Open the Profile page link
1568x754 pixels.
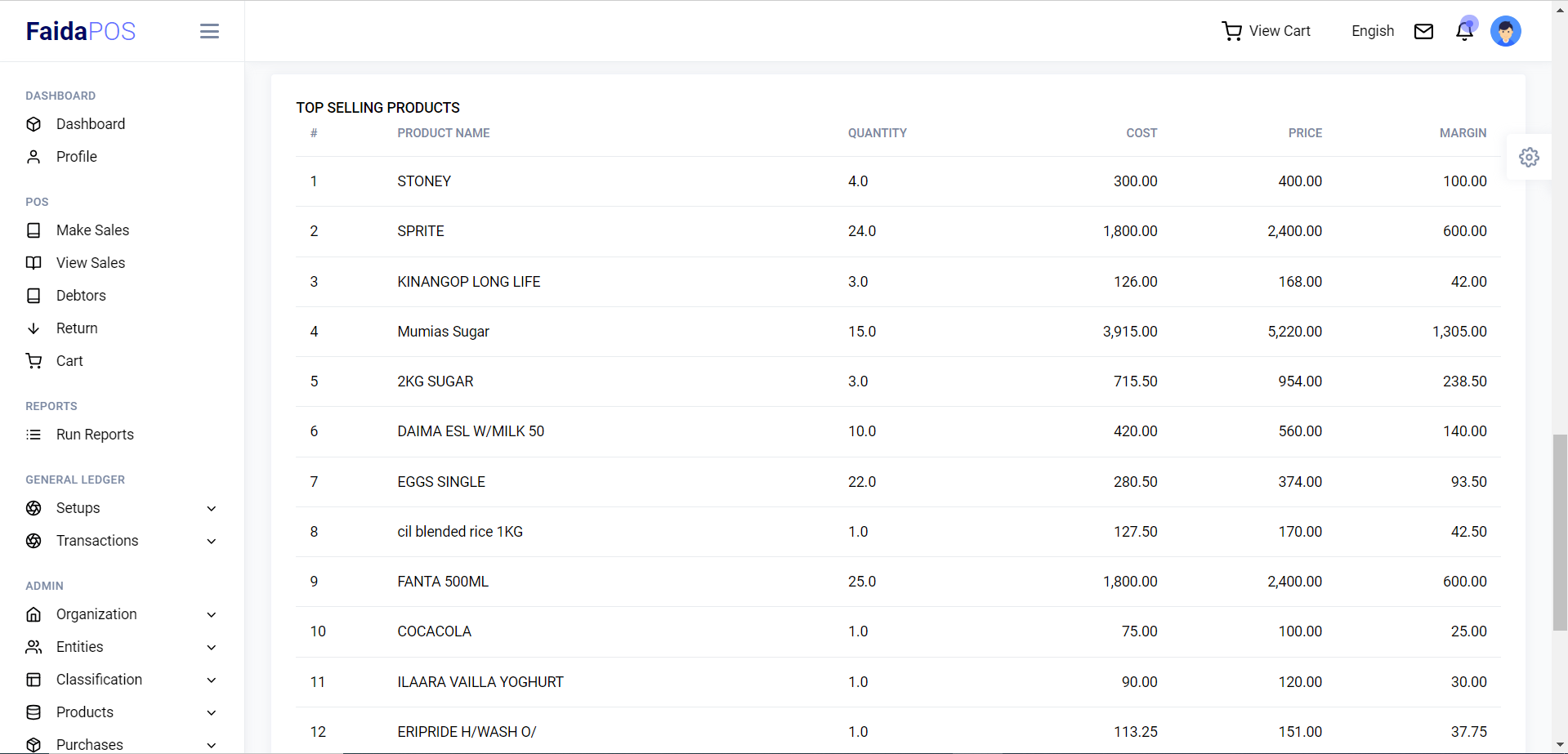coord(76,157)
